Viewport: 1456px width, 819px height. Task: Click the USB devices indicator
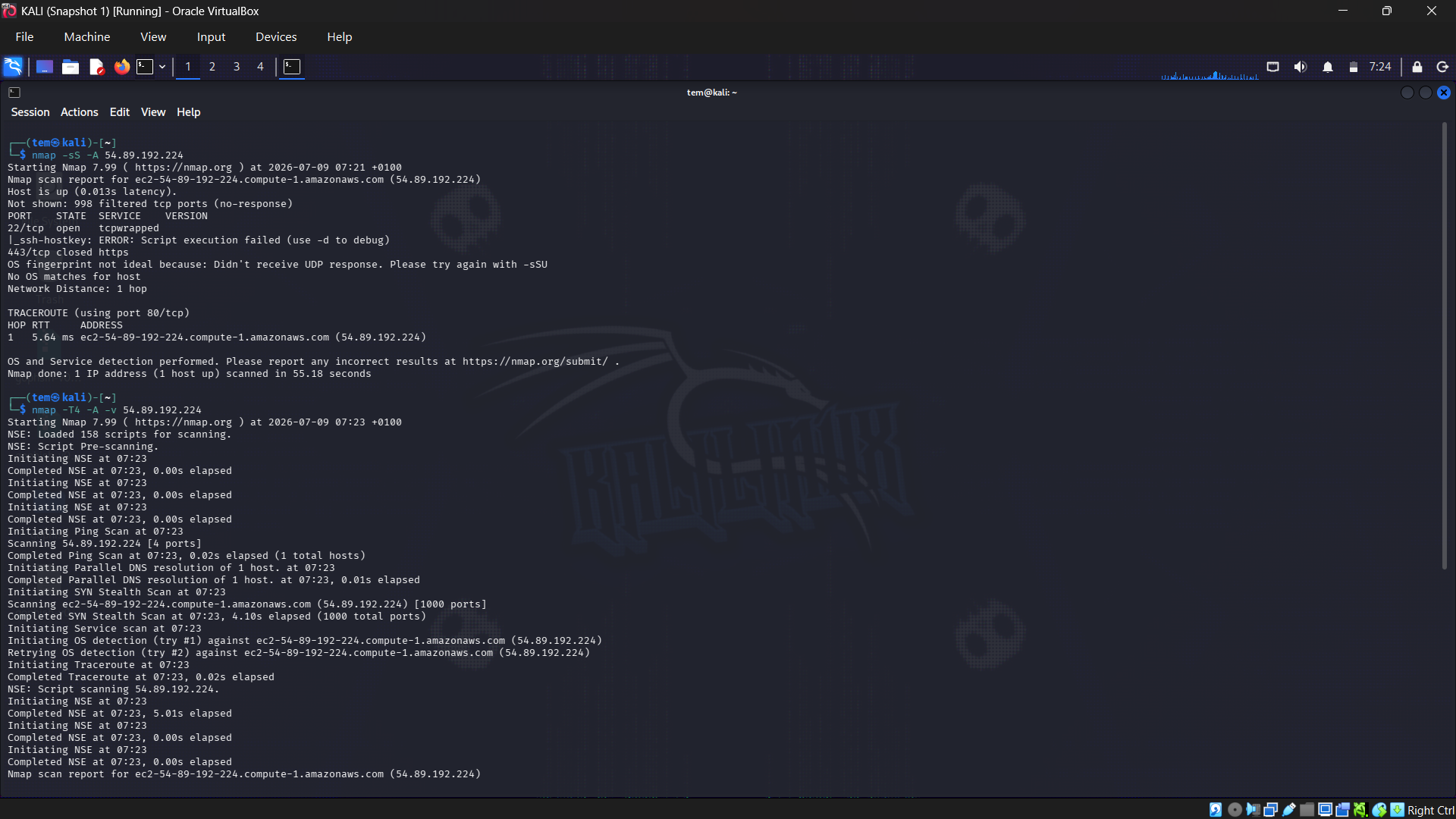(1288, 810)
